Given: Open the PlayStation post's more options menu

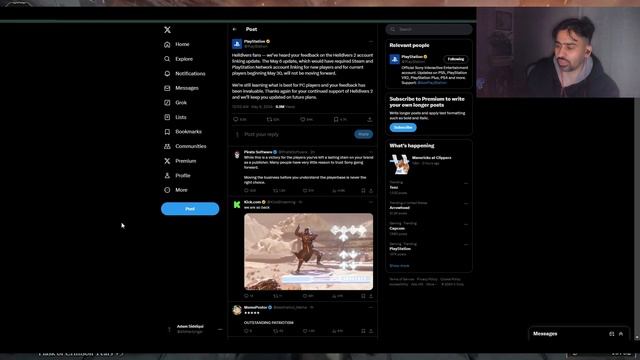Looking at the screenshot, I should point(370,41).
